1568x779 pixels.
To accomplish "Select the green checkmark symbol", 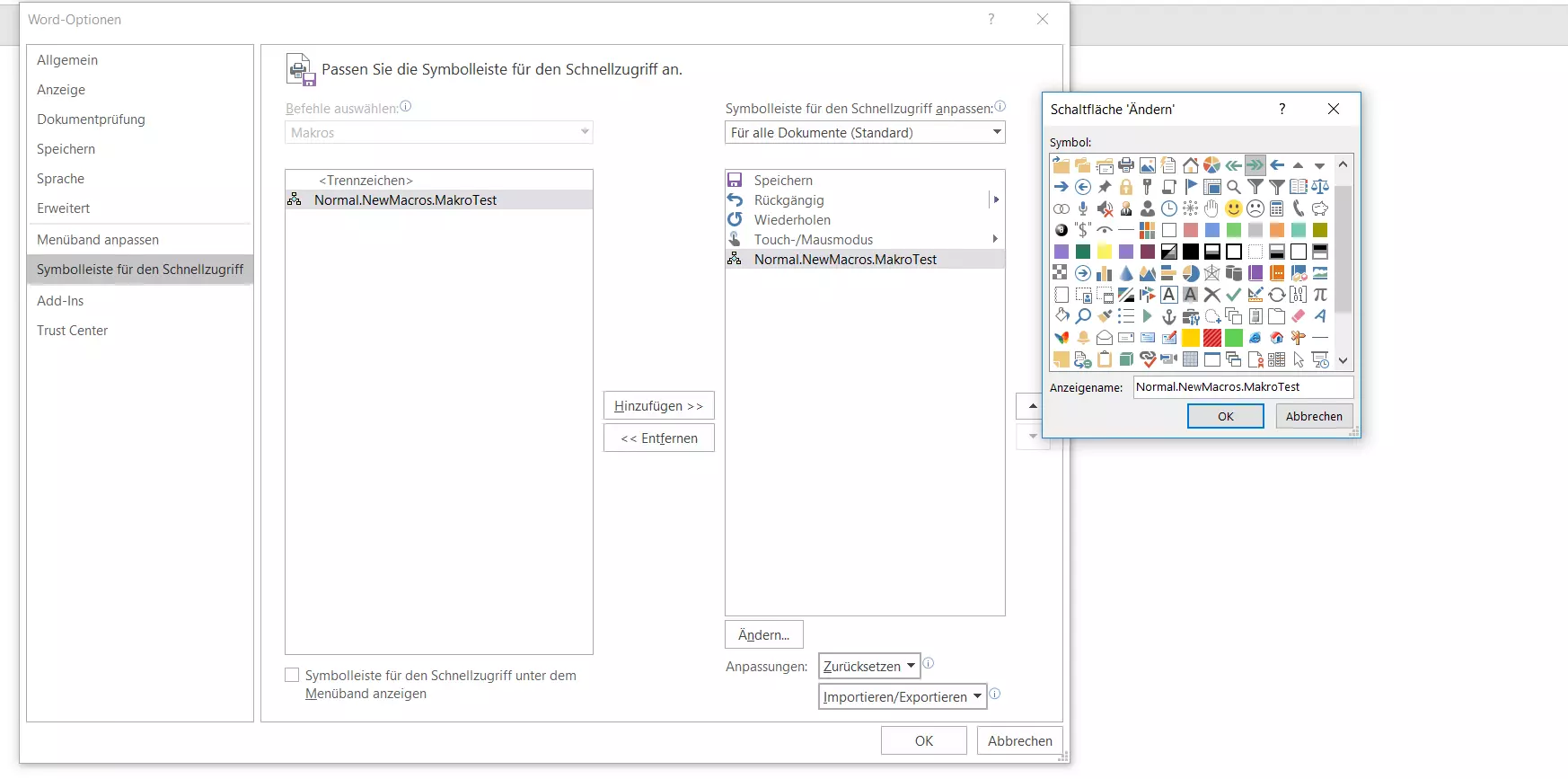I will [1234, 295].
